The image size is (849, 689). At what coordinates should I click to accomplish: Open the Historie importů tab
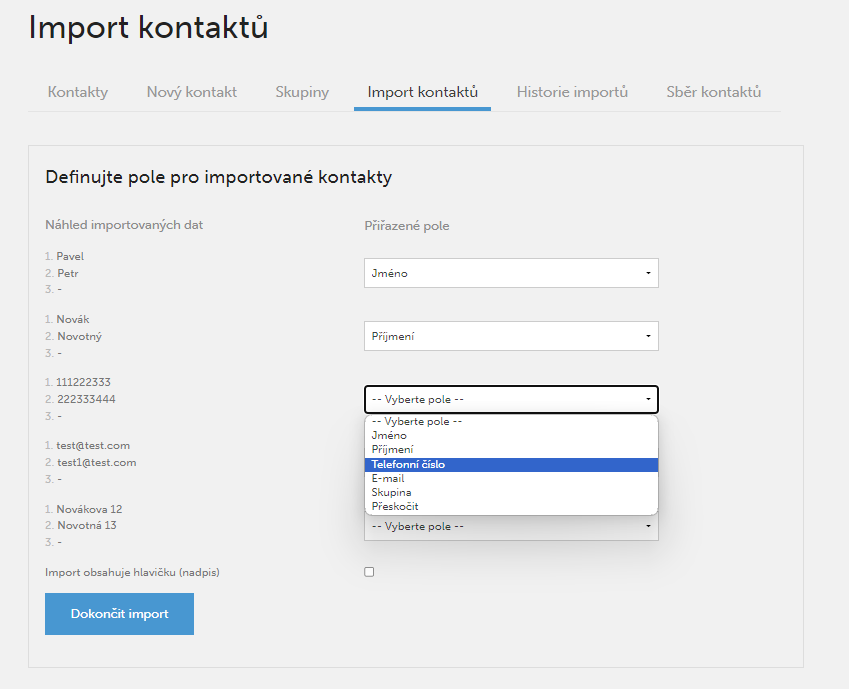coord(572,92)
